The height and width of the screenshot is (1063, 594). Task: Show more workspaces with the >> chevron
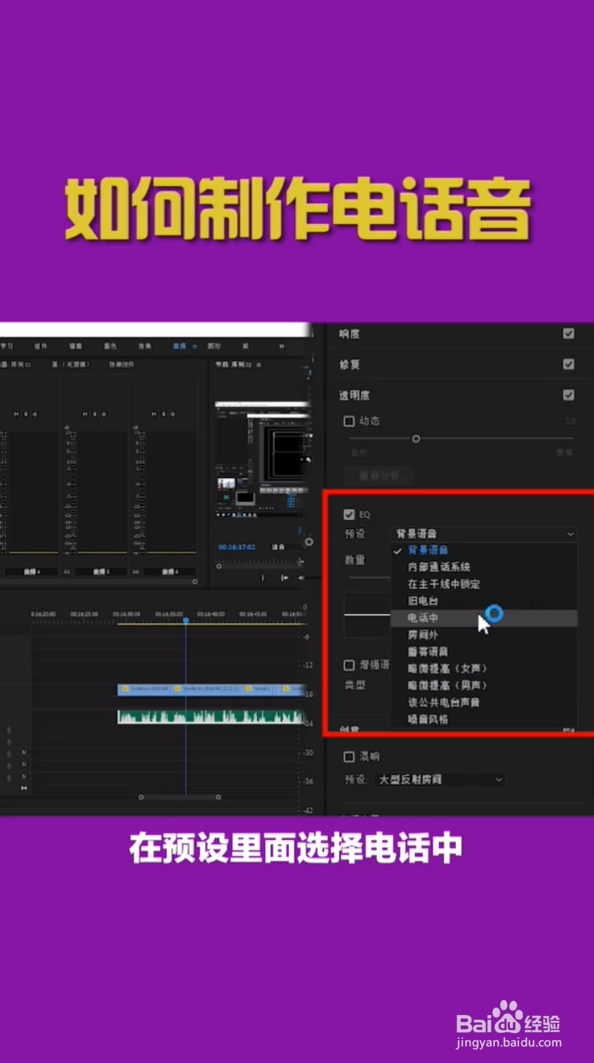click(282, 346)
